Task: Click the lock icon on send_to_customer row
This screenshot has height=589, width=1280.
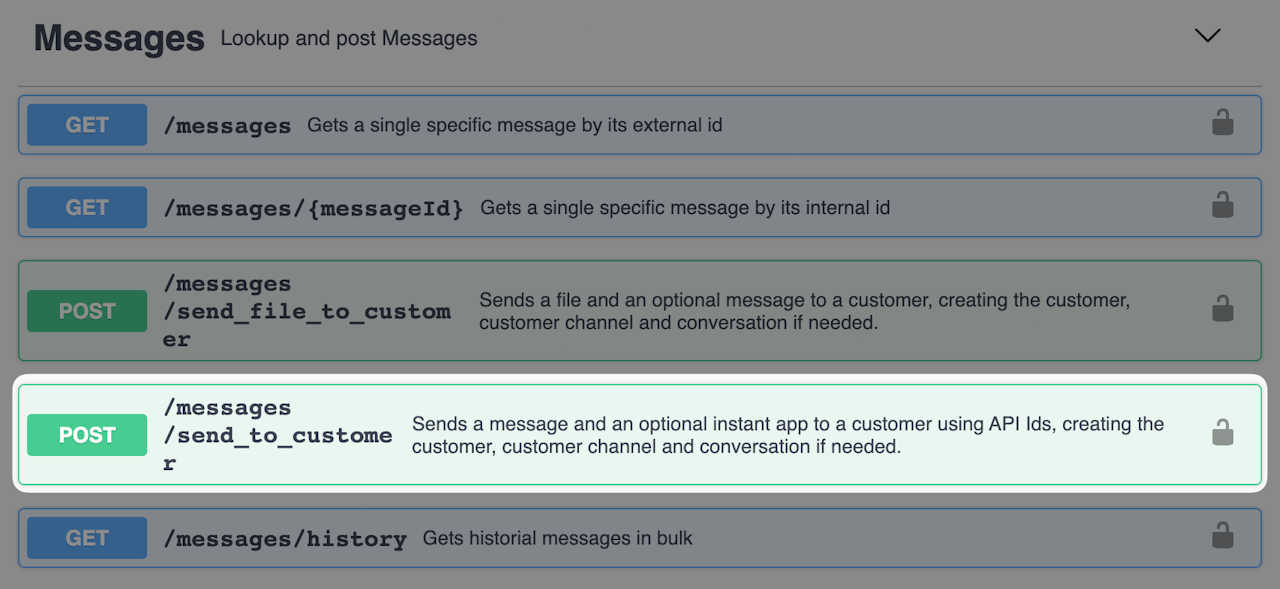Action: click(x=1222, y=433)
